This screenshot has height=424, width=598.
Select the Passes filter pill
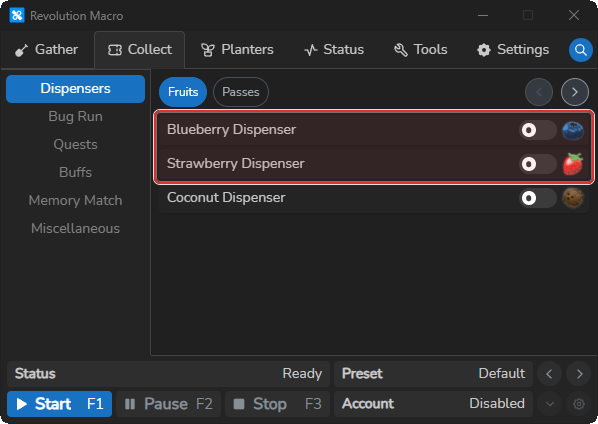[x=241, y=92]
